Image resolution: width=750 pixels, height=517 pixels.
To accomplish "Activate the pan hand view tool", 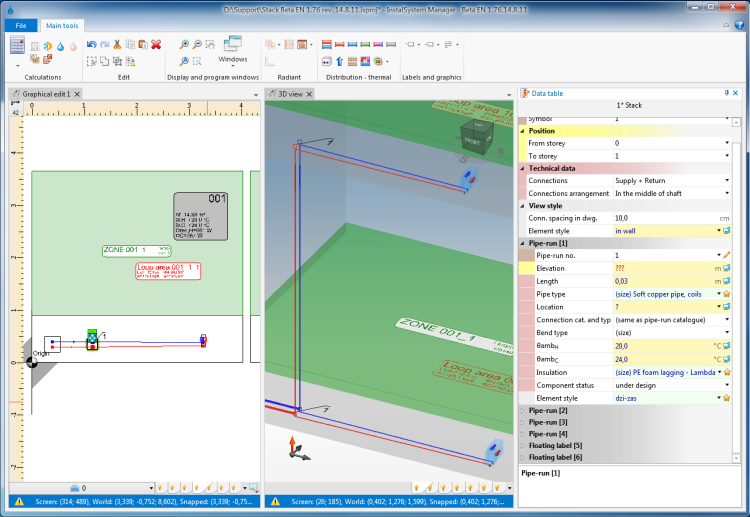I will coord(210,44).
